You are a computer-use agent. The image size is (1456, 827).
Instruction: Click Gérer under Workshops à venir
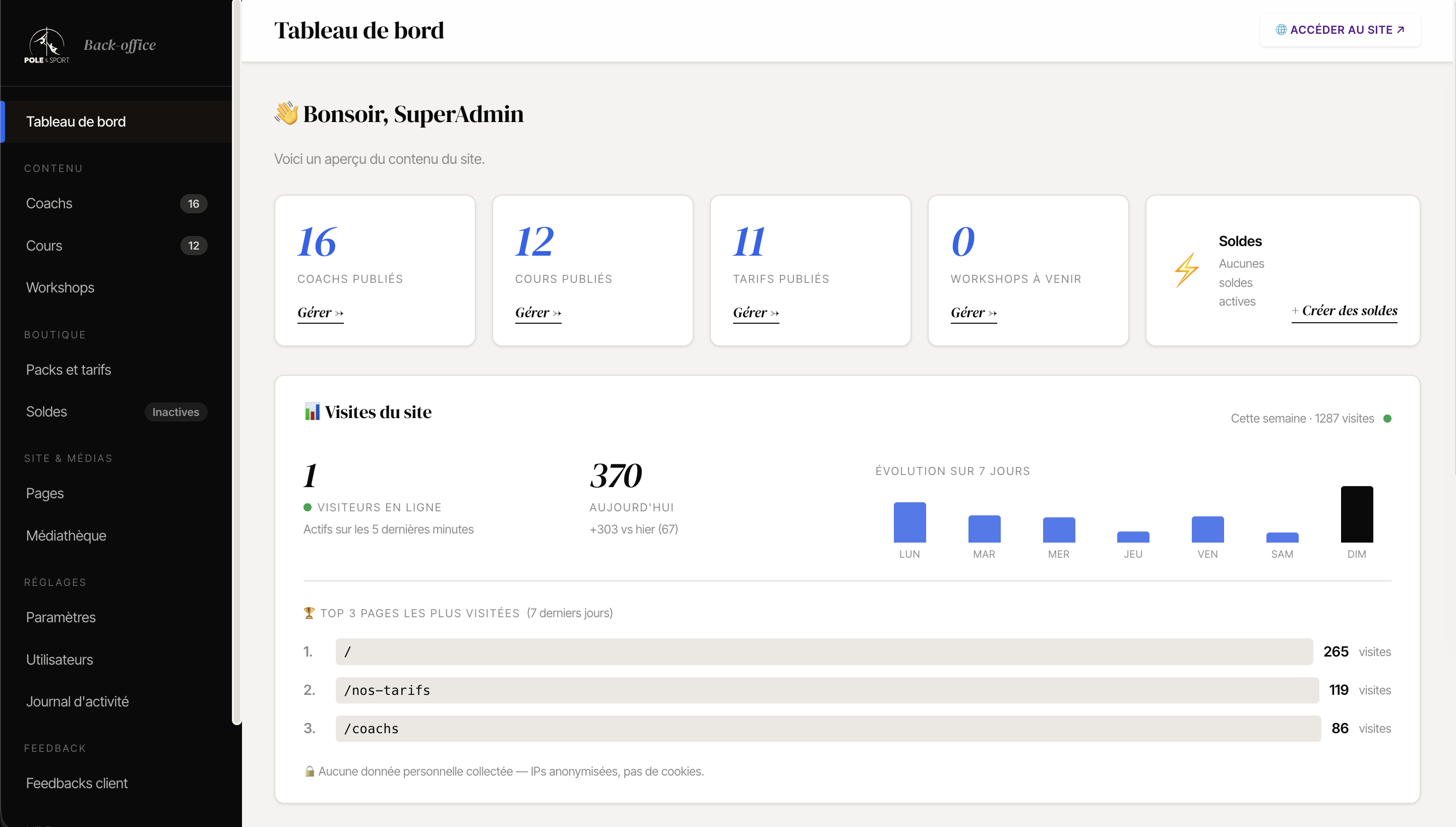click(974, 313)
